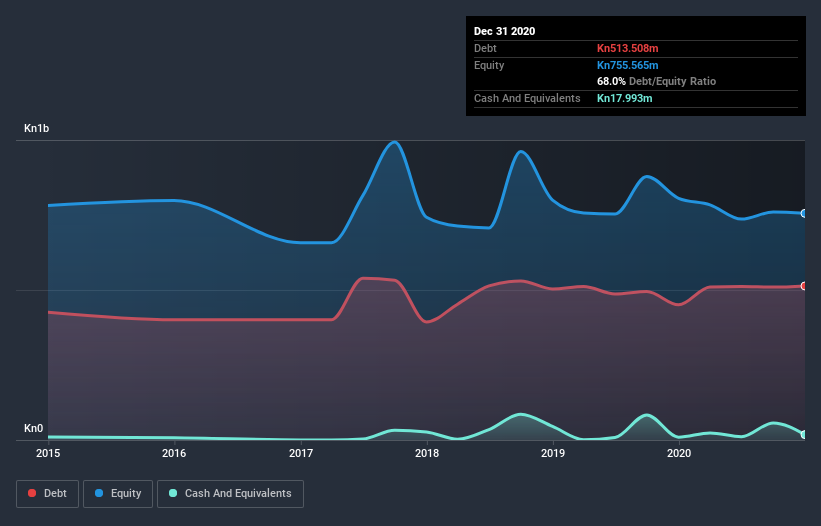Click the blue Equity legend dot

(x=99, y=493)
